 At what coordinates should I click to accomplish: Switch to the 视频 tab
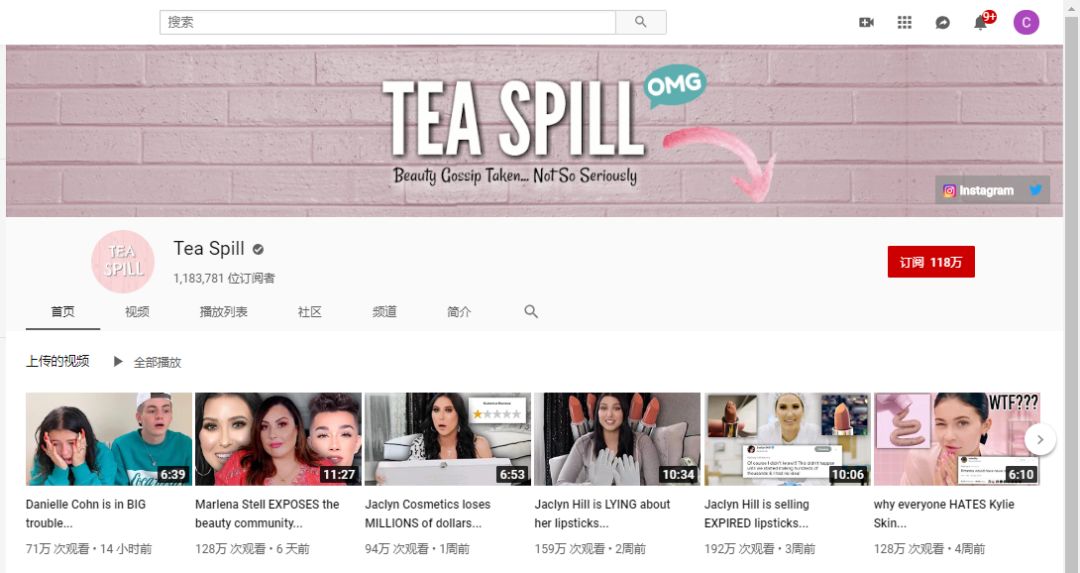pos(137,312)
